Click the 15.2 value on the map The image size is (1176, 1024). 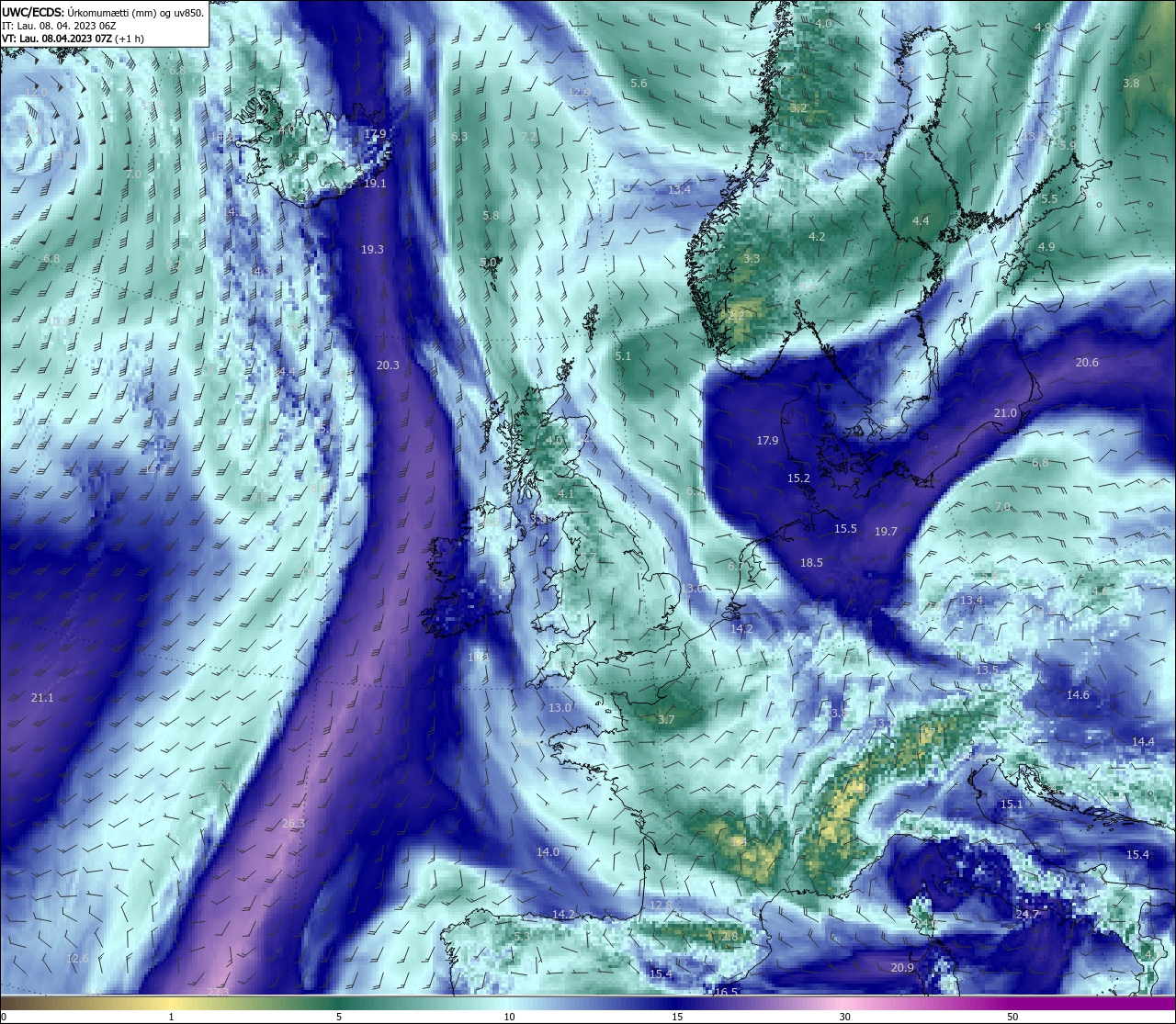[x=798, y=478]
